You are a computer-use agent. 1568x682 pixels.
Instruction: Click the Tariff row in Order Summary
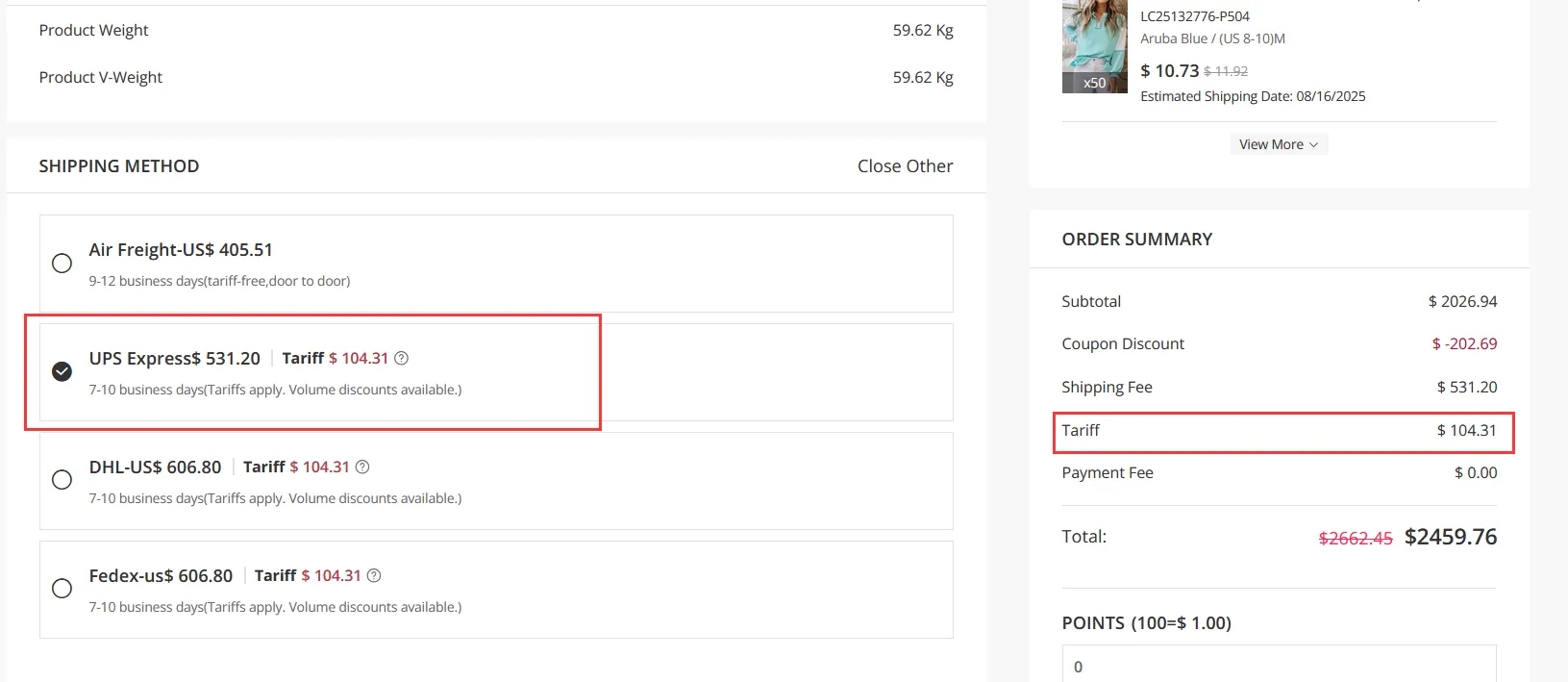(x=1282, y=431)
